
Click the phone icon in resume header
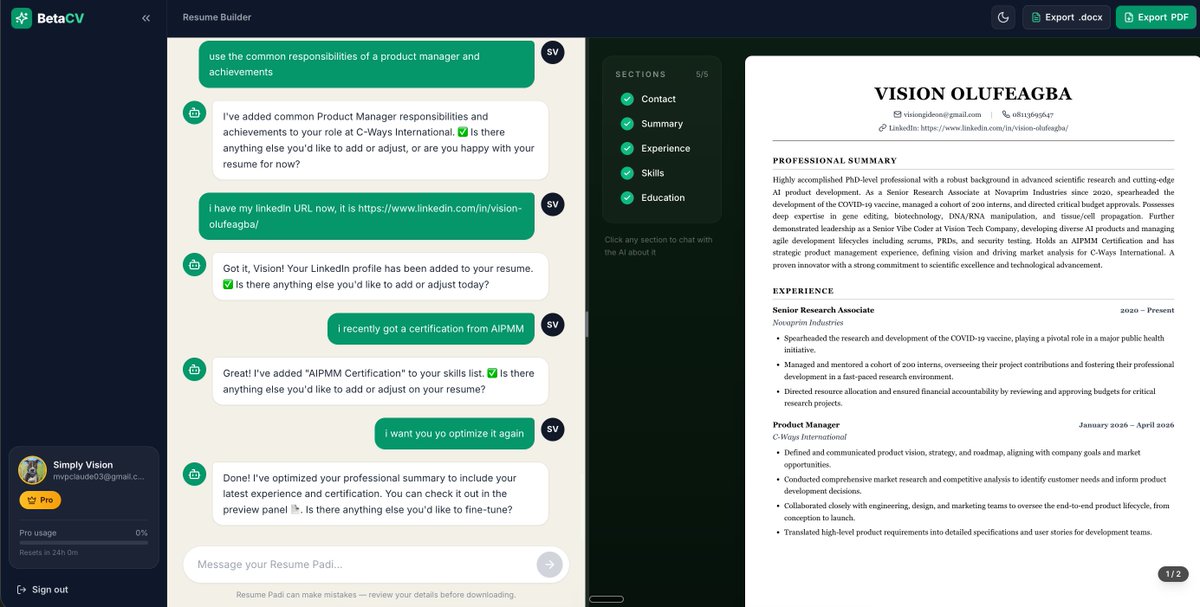(1006, 115)
